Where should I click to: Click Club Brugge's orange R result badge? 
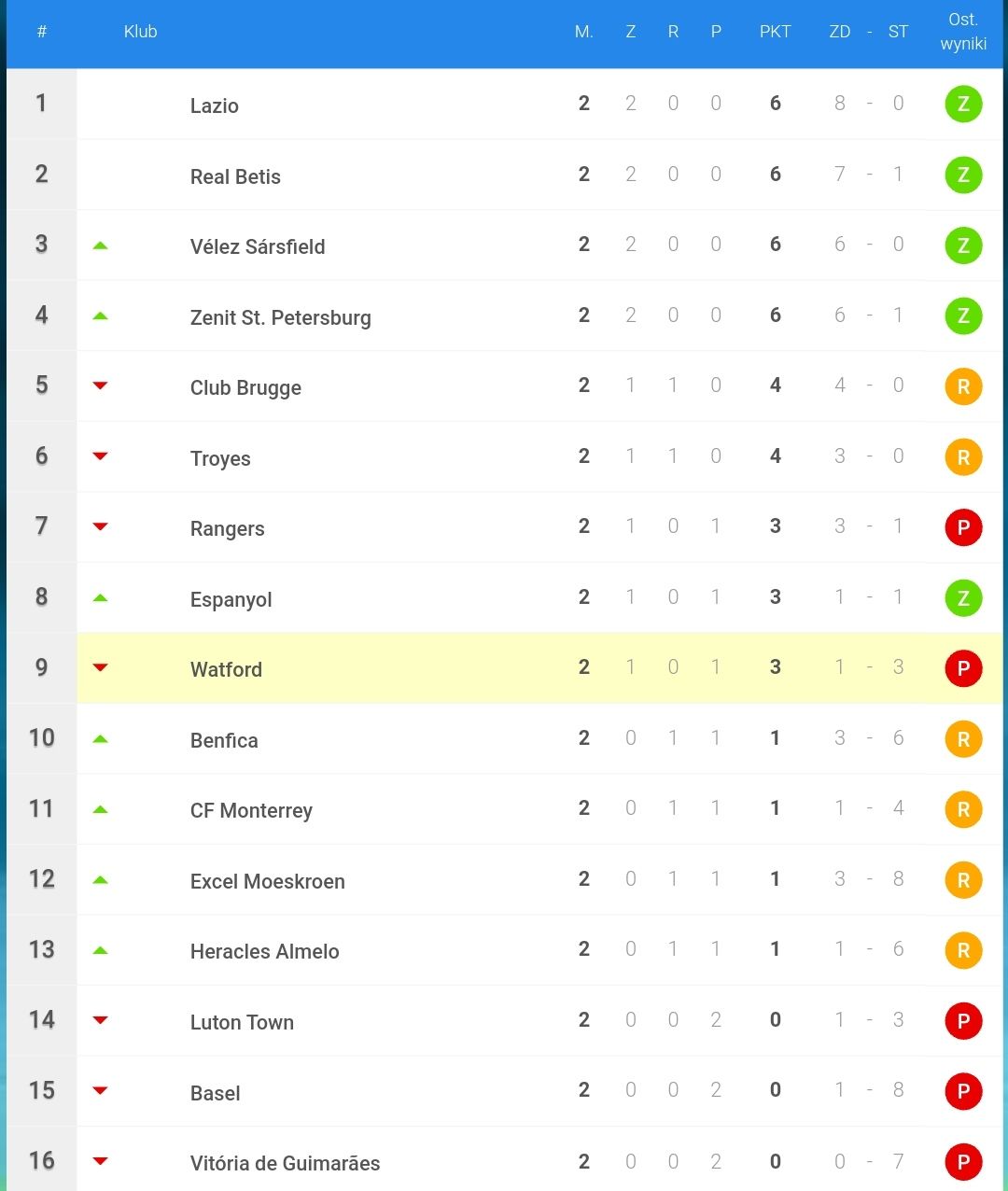coord(963,386)
